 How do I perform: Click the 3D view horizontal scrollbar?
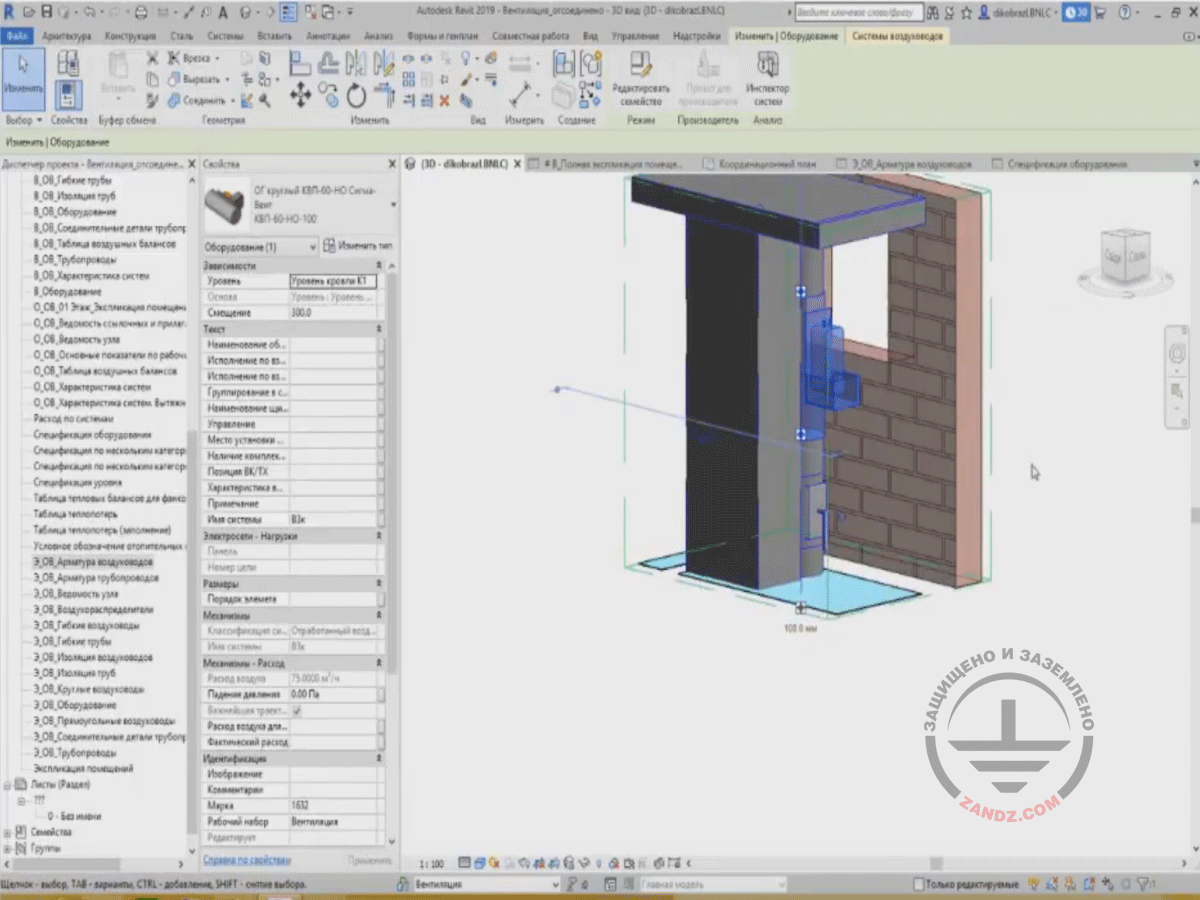click(935, 863)
